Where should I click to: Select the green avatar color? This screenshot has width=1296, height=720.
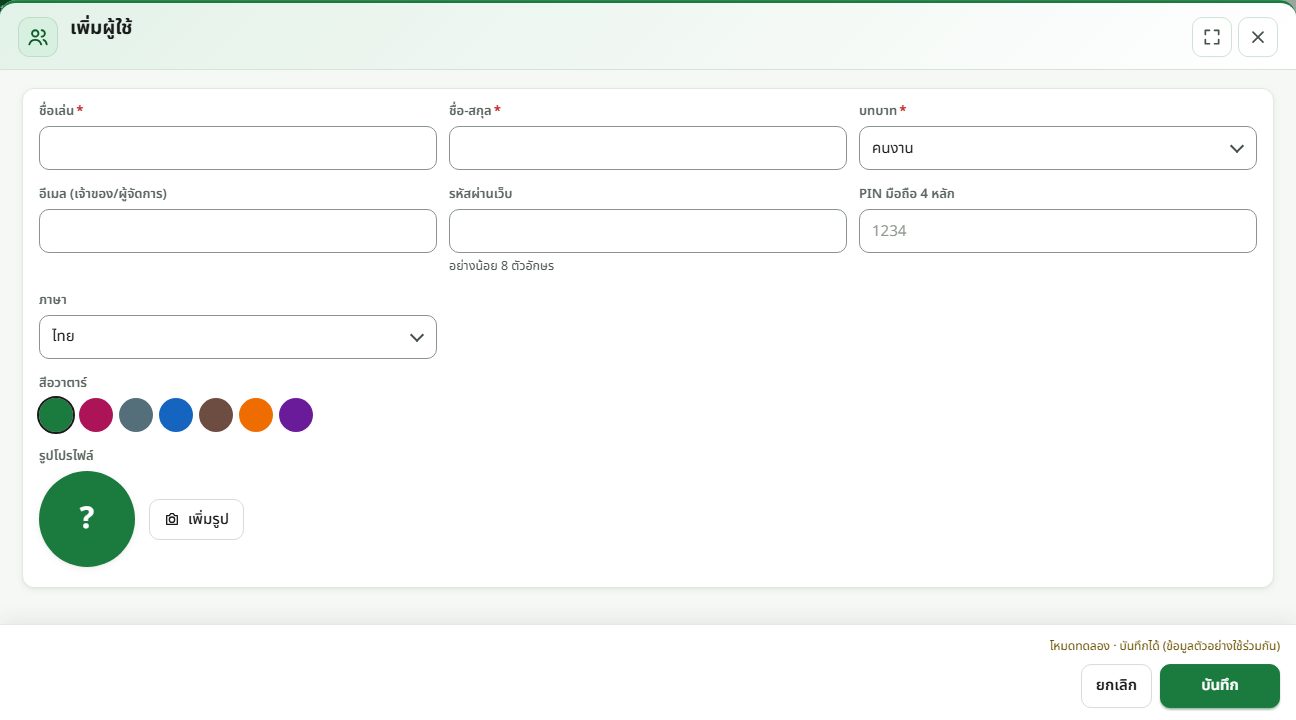point(56,415)
